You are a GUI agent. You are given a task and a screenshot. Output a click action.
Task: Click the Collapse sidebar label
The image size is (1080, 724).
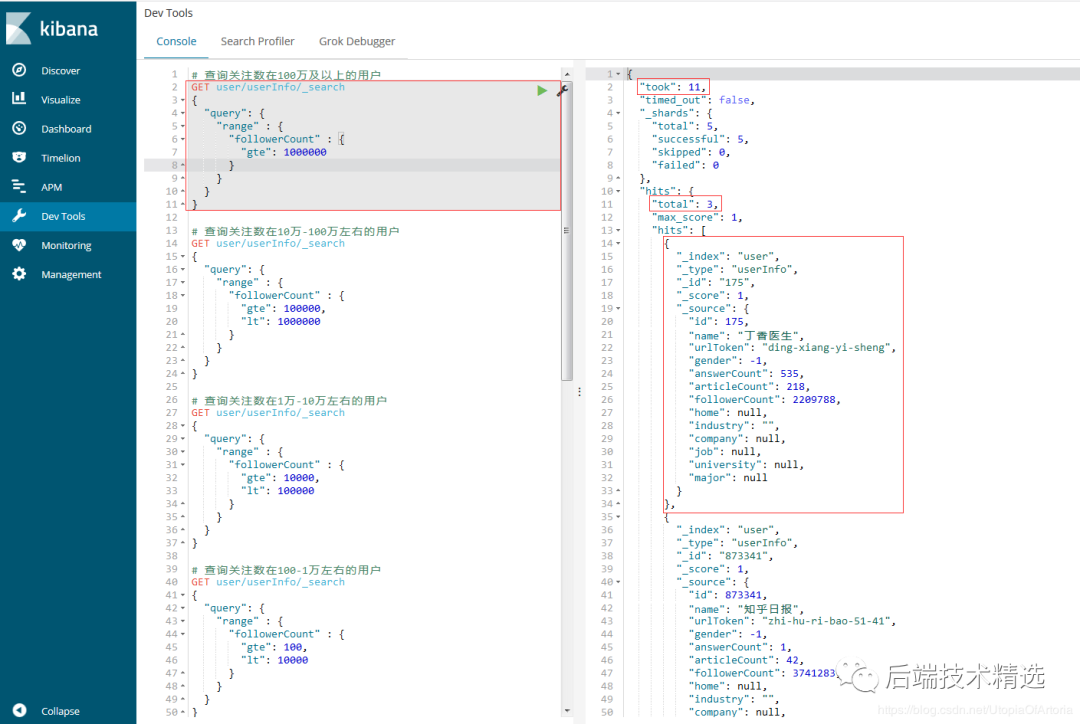tap(60, 711)
